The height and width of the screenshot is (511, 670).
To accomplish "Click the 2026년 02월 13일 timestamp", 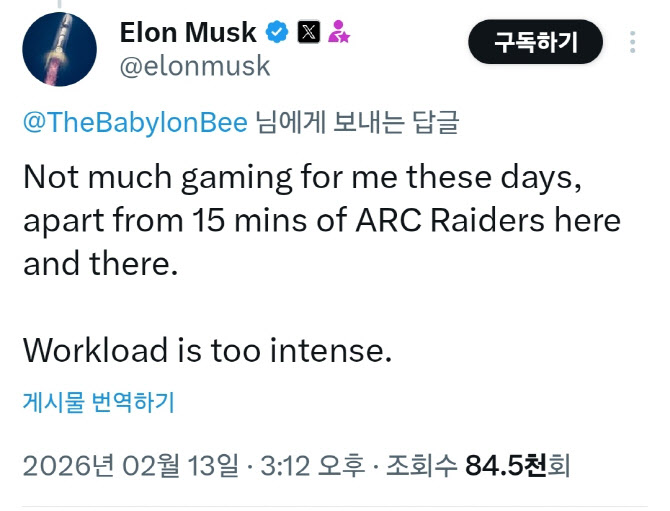I will click(131, 465).
